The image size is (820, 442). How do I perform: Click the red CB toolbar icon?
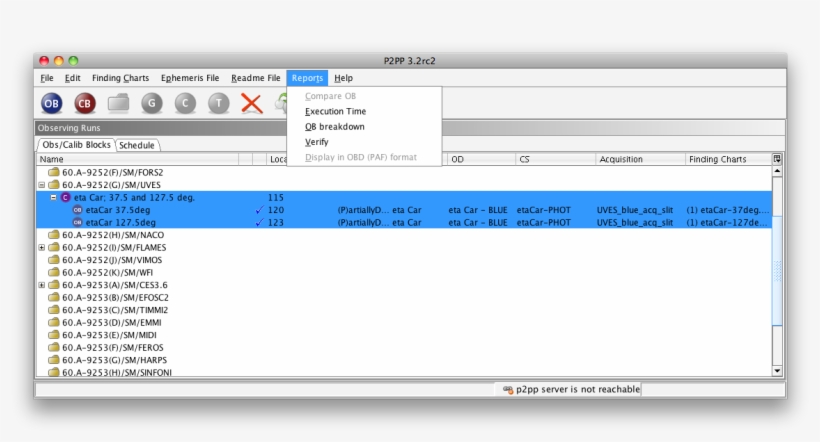(x=85, y=103)
